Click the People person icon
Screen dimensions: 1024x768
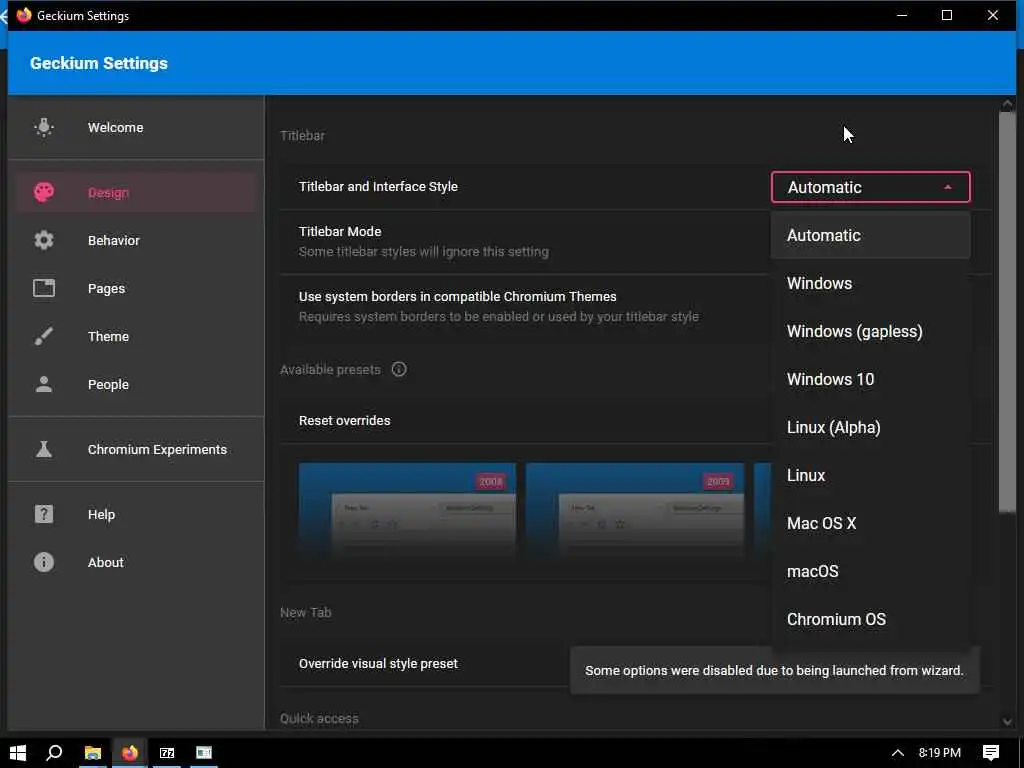pos(44,384)
